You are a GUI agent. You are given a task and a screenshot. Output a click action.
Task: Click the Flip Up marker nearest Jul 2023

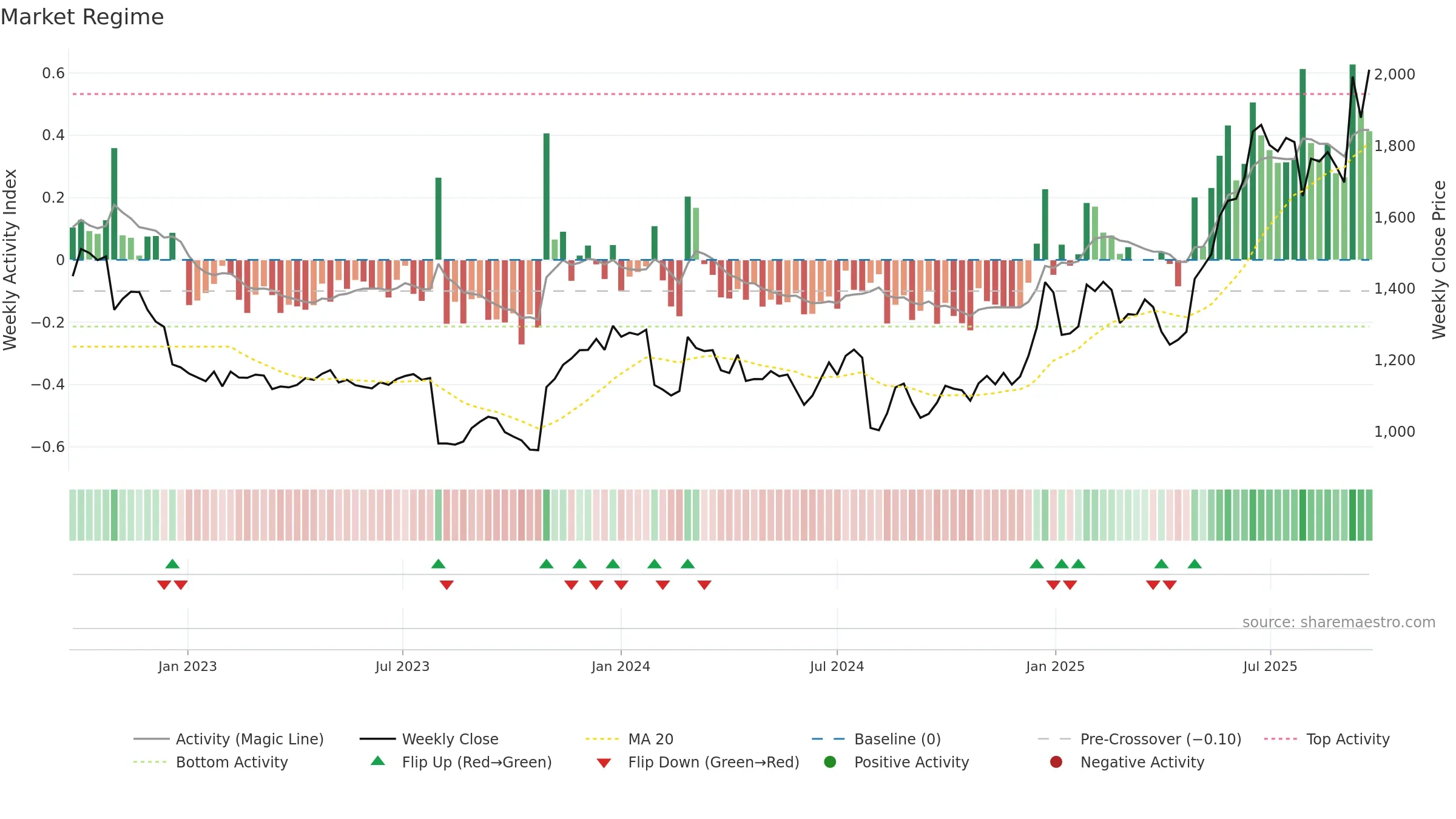(x=439, y=564)
